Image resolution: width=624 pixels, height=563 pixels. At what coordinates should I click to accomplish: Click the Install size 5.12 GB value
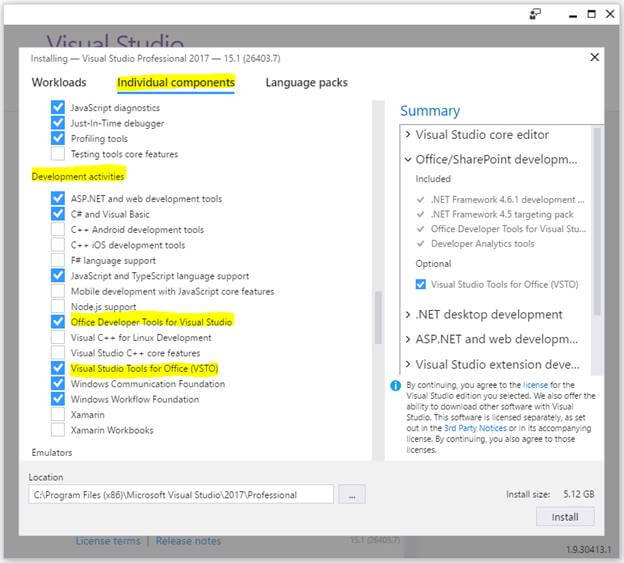(x=579, y=495)
